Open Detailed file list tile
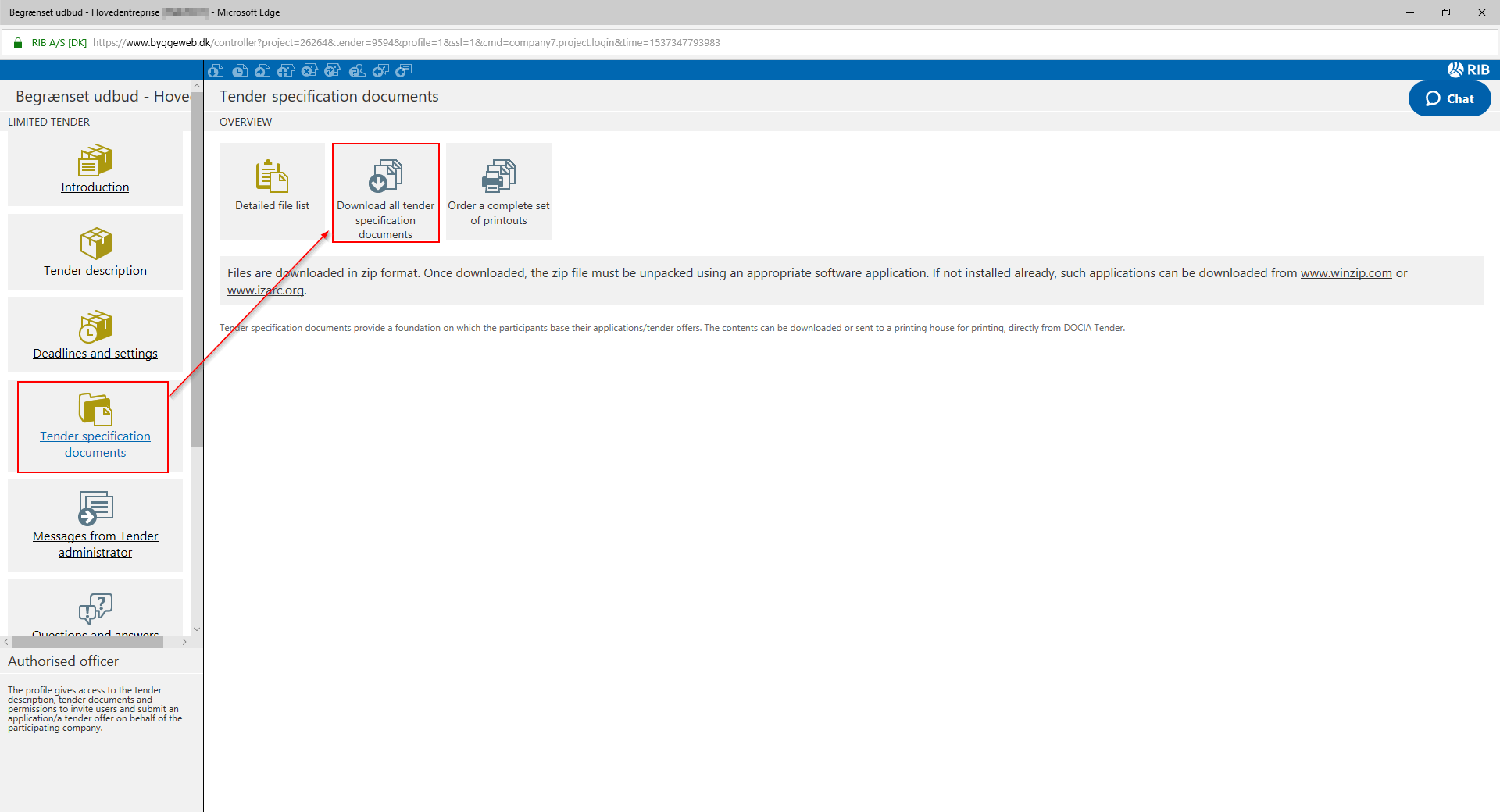1500x812 pixels. pos(272,191)
